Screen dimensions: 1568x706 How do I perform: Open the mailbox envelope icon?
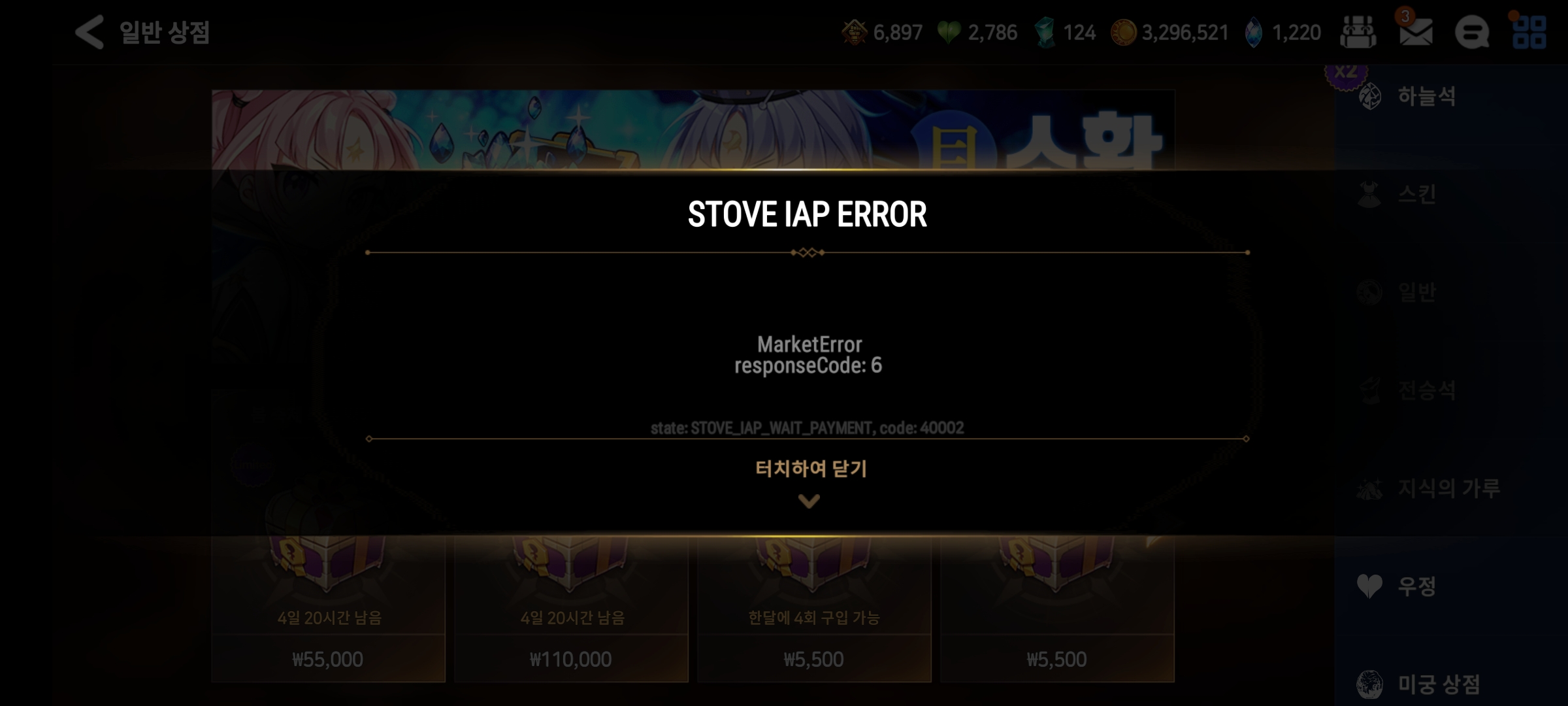pyautogui.click(x=1416, y=32)
